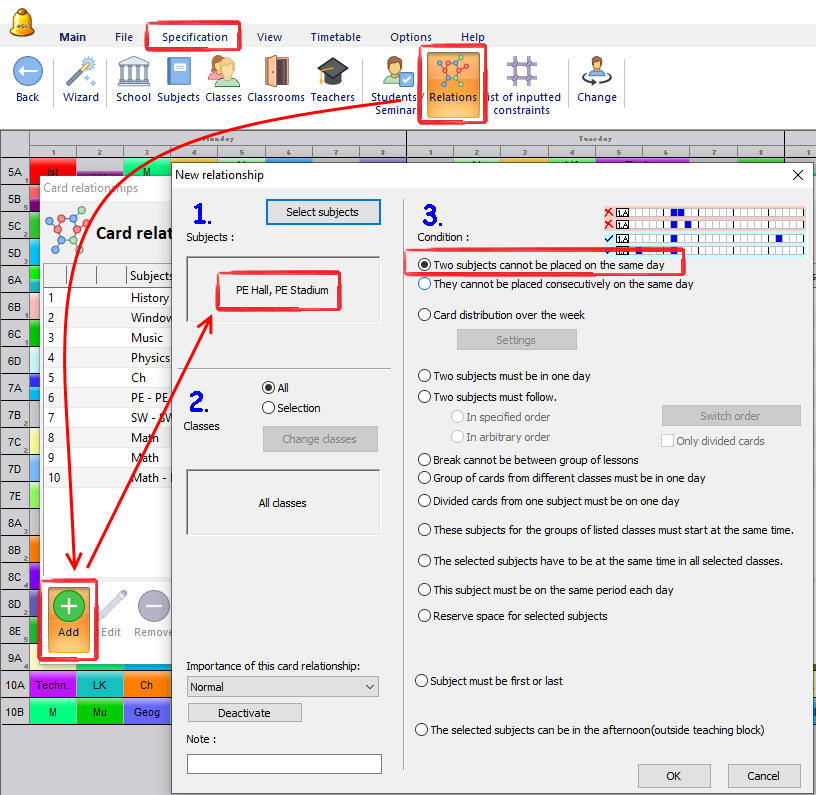Screen dimensions: 816x795
Task: Open the Teachers icon
Action: pos(332,74)
